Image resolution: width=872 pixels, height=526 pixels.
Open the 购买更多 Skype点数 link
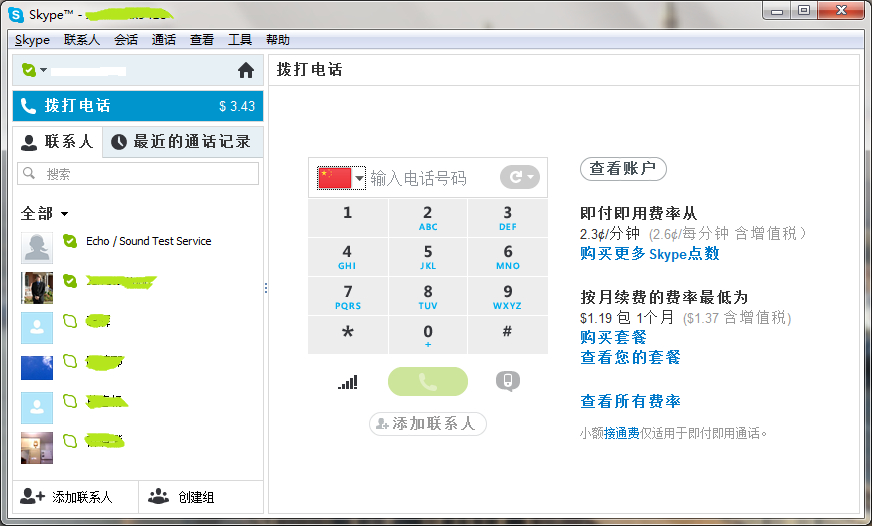point(650,254)
